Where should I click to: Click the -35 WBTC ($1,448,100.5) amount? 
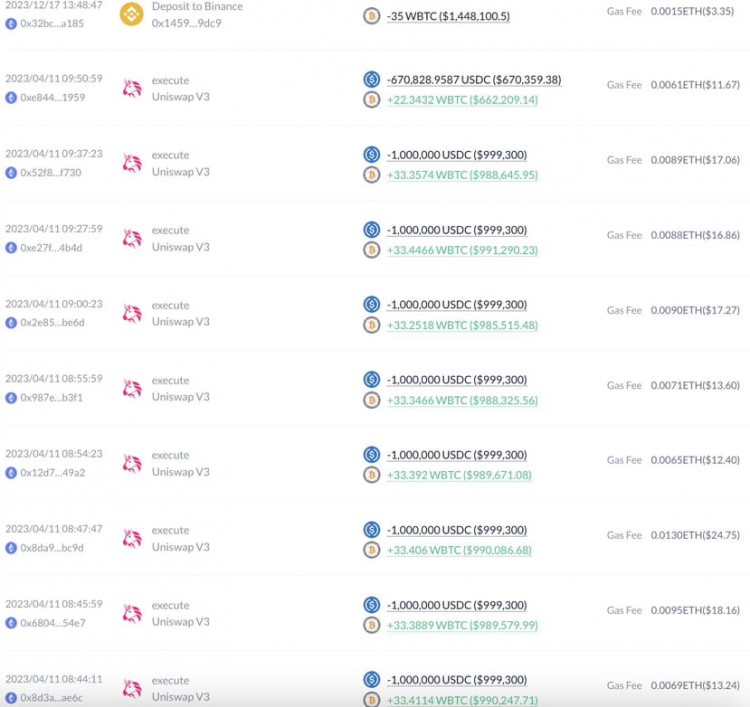[449, 16]
